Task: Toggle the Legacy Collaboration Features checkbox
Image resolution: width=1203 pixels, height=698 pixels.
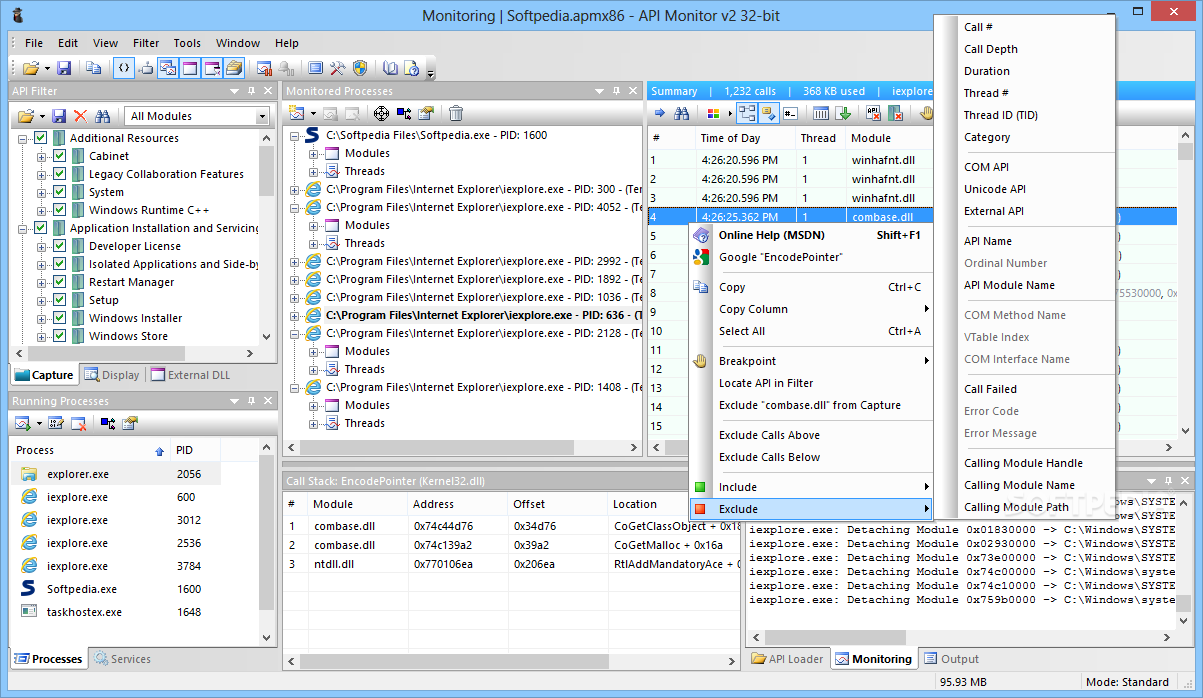Action: (x=60, y=174)
